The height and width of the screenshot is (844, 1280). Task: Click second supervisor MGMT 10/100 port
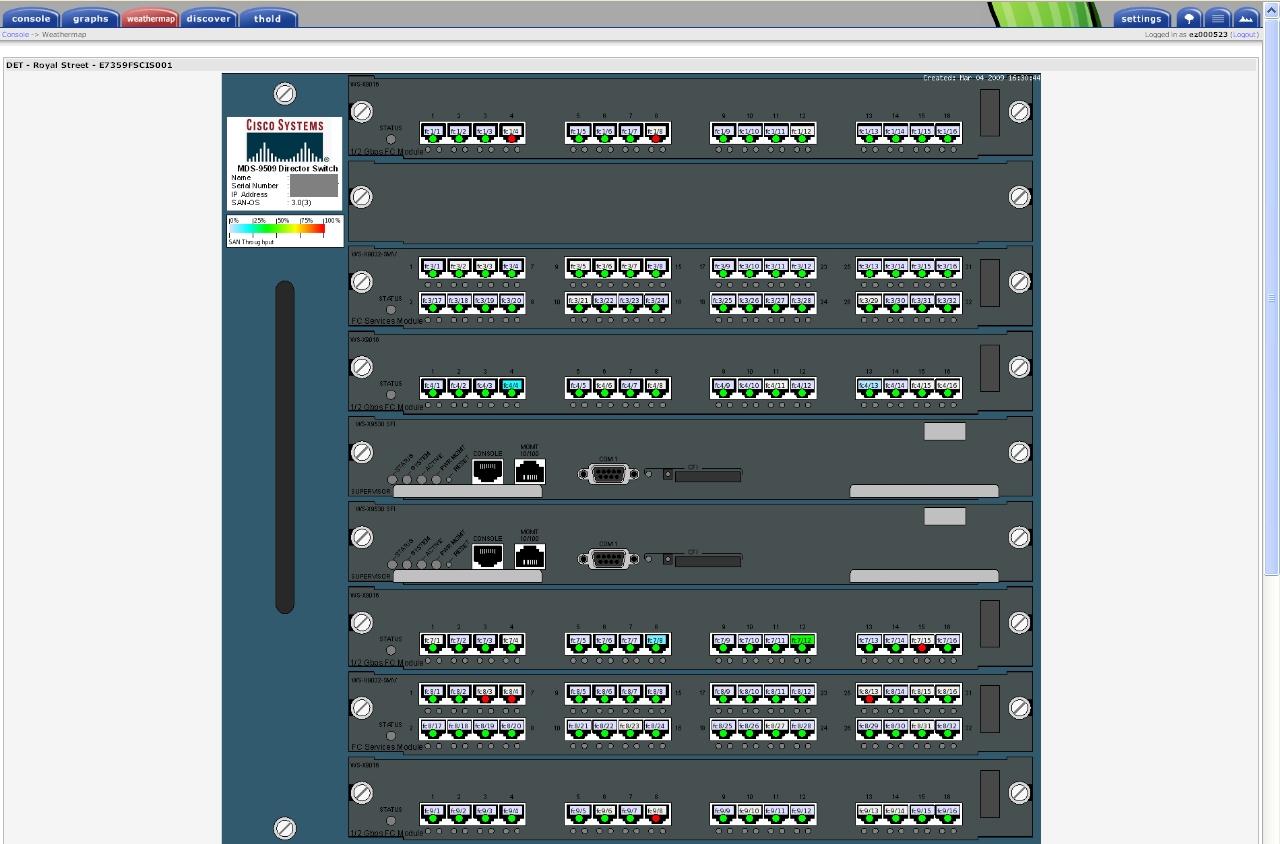529,556
